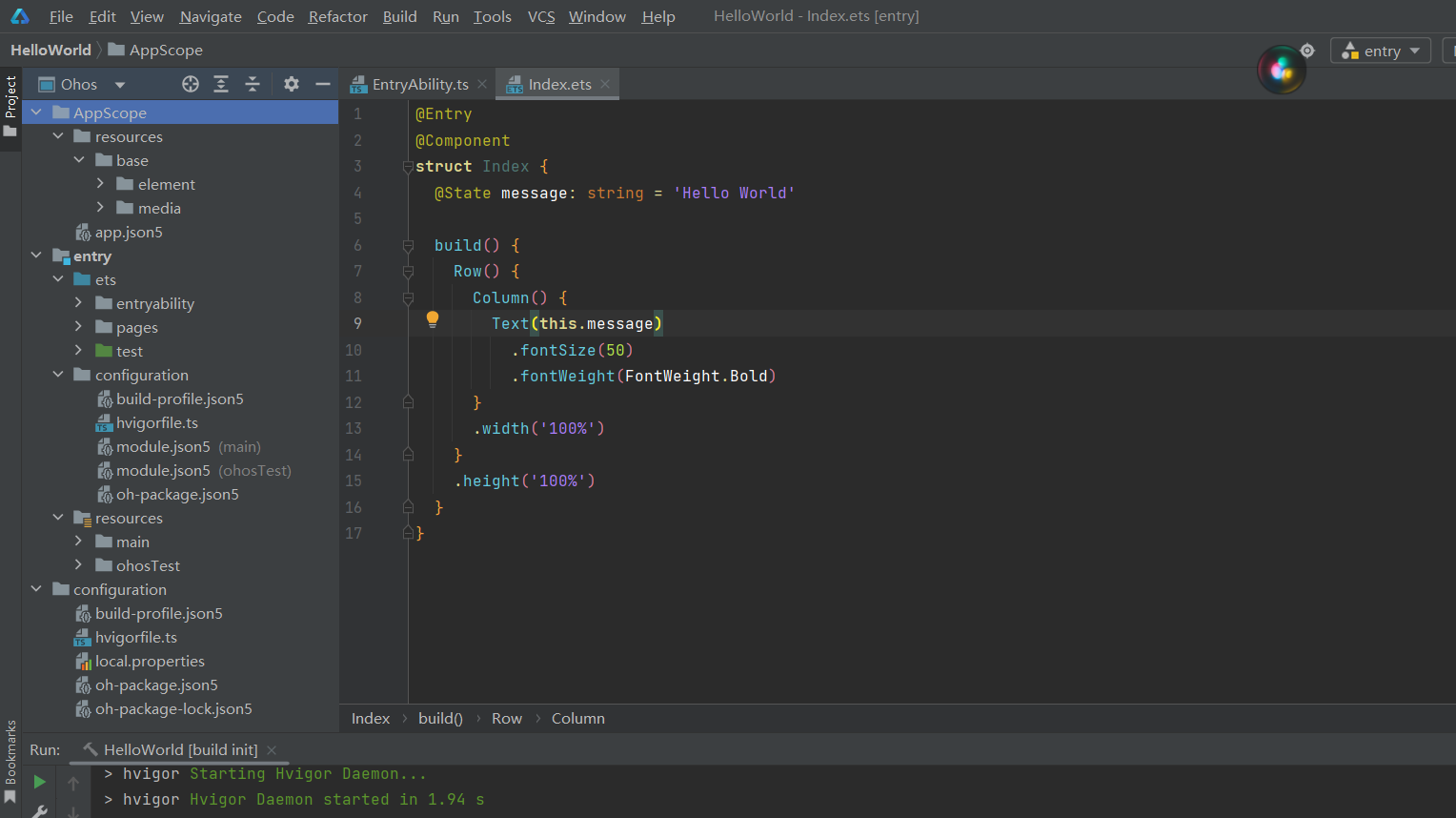Screen dimensions: 1456x818
Task: Select module.json5 (main) file
Action: tap(180, 446)
